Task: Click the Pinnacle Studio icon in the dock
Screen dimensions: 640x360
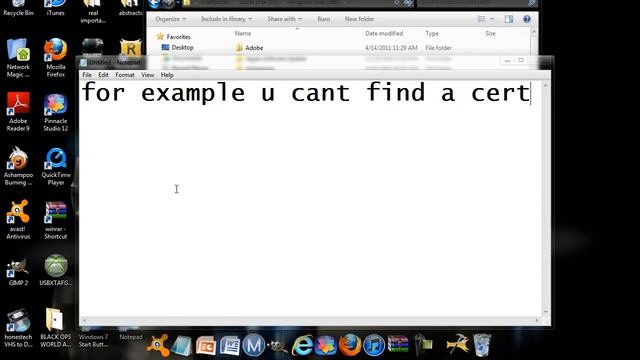Action: (x=326, y=345)
